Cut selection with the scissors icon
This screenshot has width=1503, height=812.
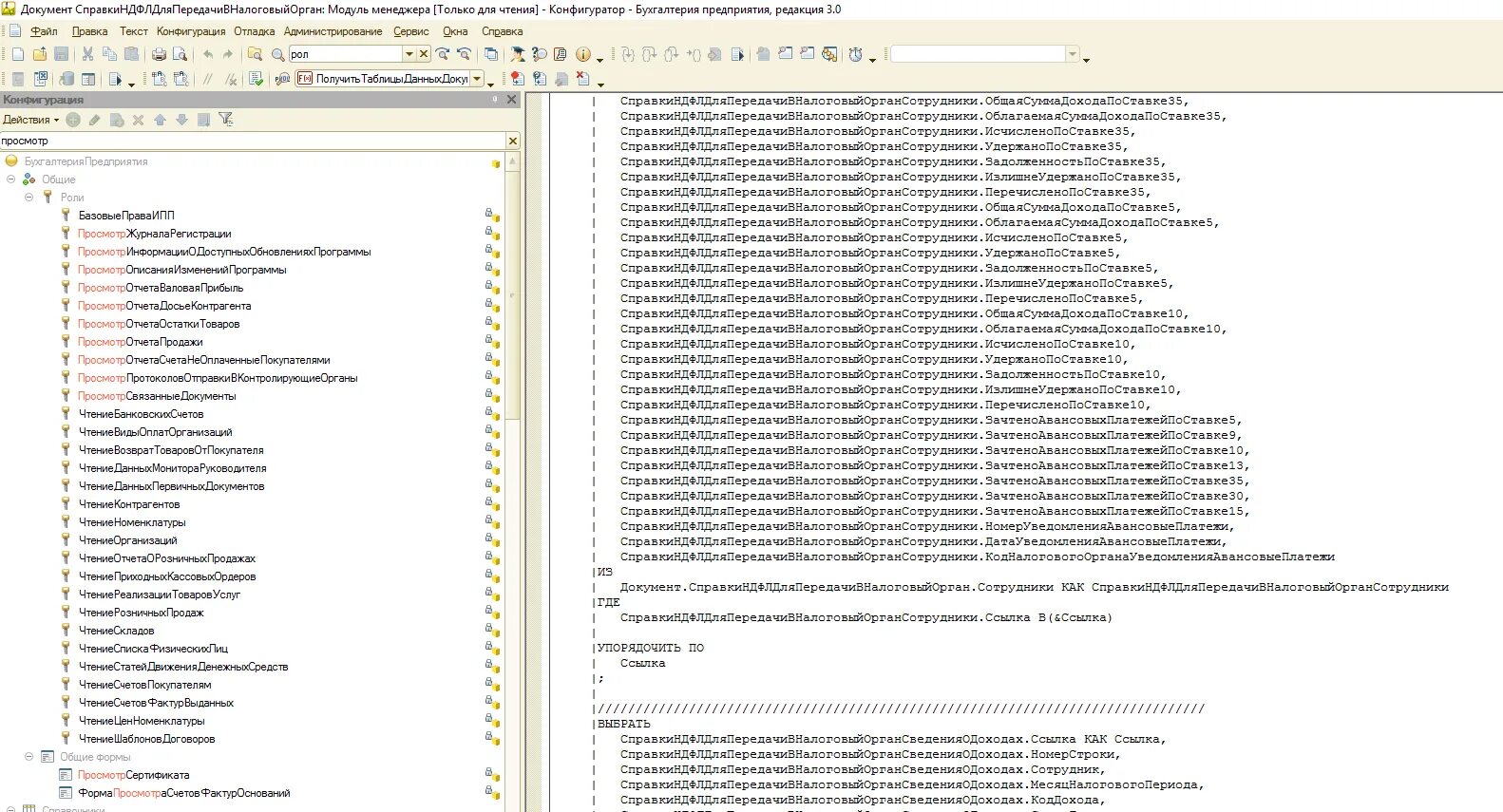[87, 54]
